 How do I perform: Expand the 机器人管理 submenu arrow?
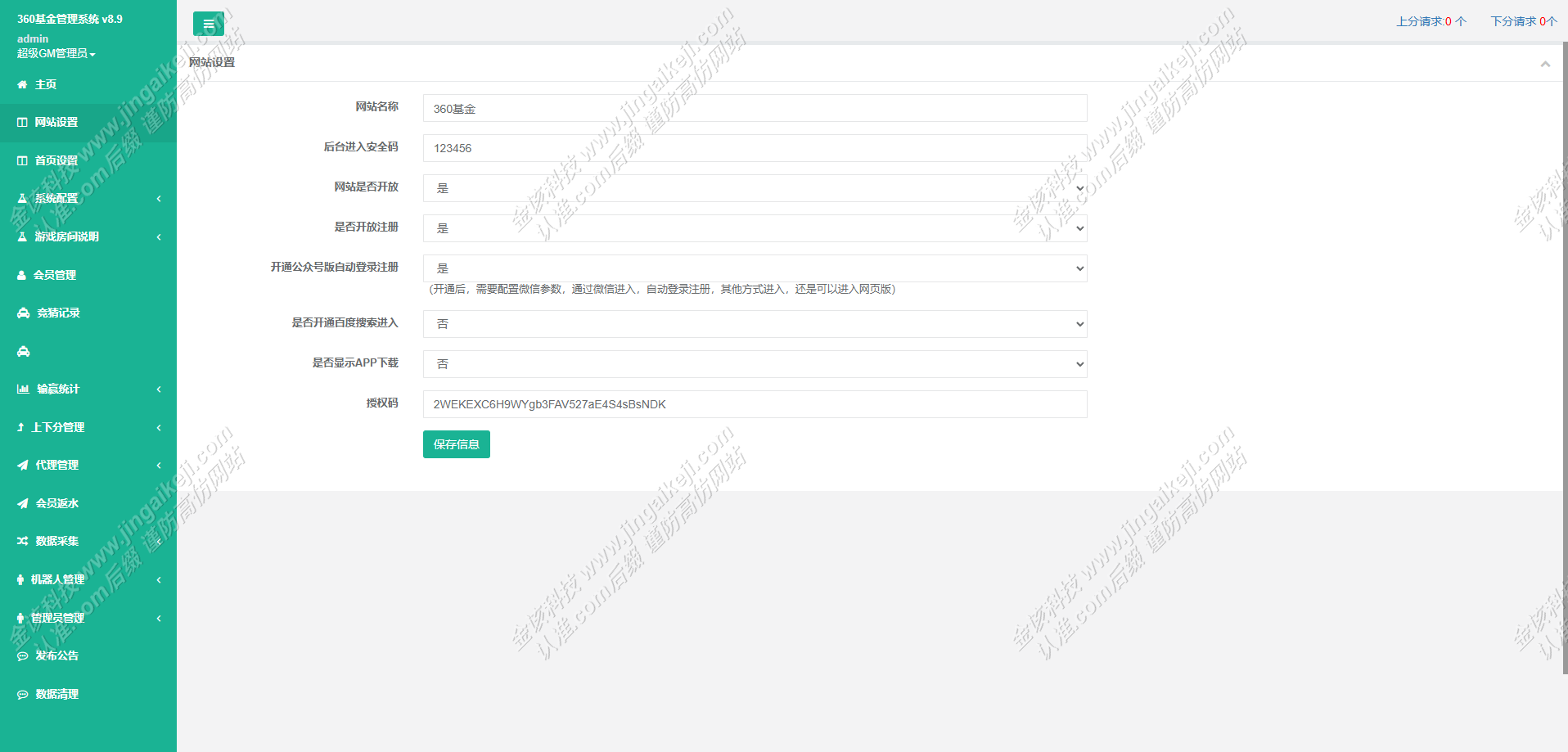[159, 579]
